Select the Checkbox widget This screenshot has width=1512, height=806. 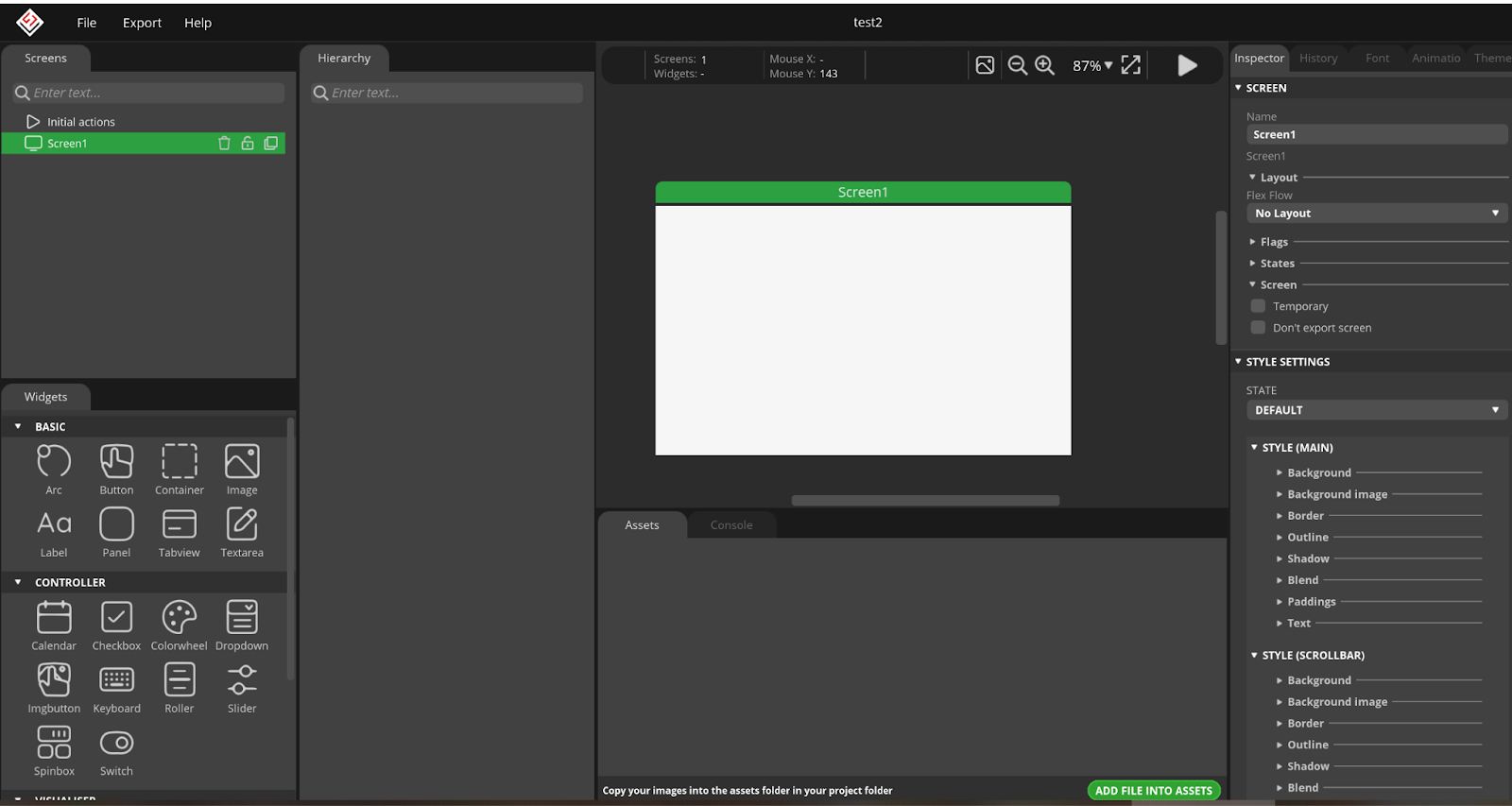click(x=116, y=626)
